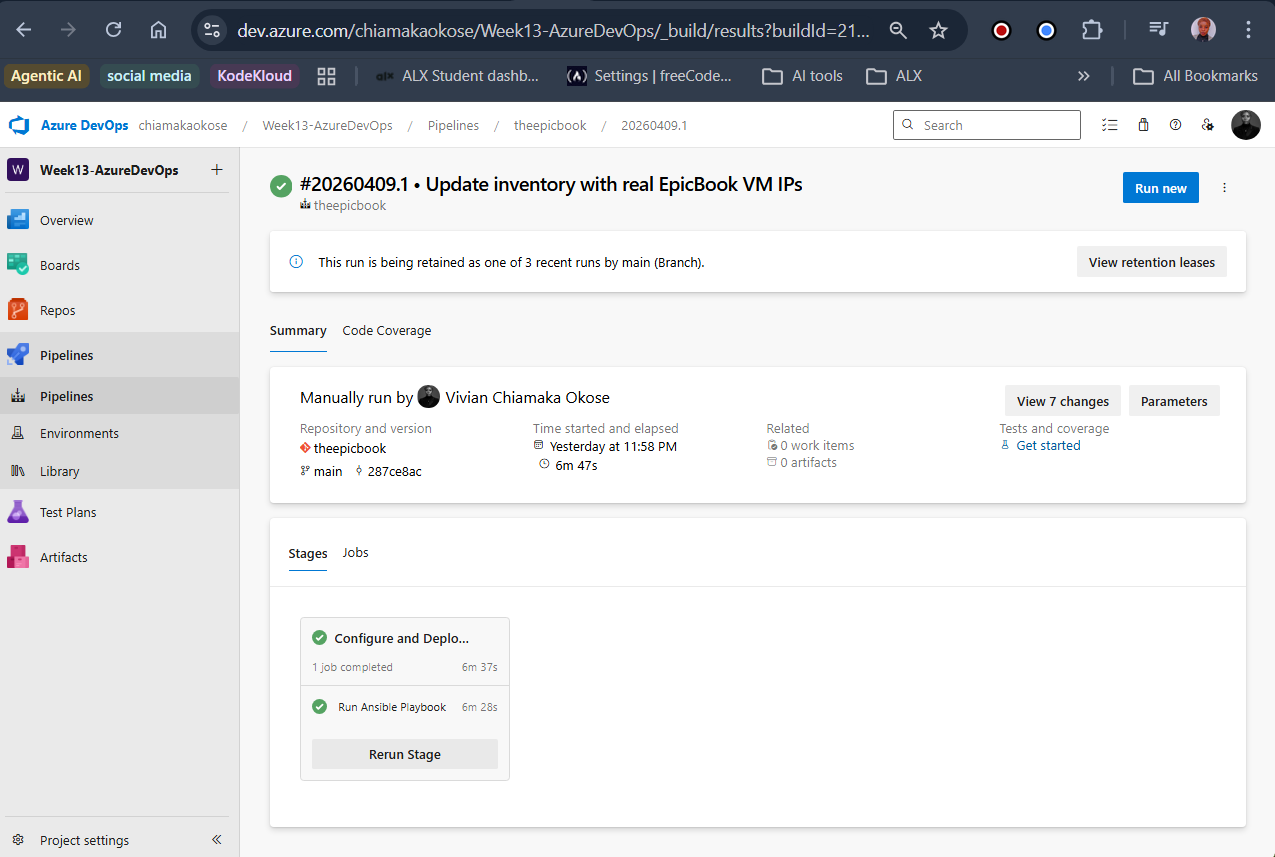This screenshot has width=1275, height=857.
Task: Click View retention leases button
Action: coord(1152,262)
